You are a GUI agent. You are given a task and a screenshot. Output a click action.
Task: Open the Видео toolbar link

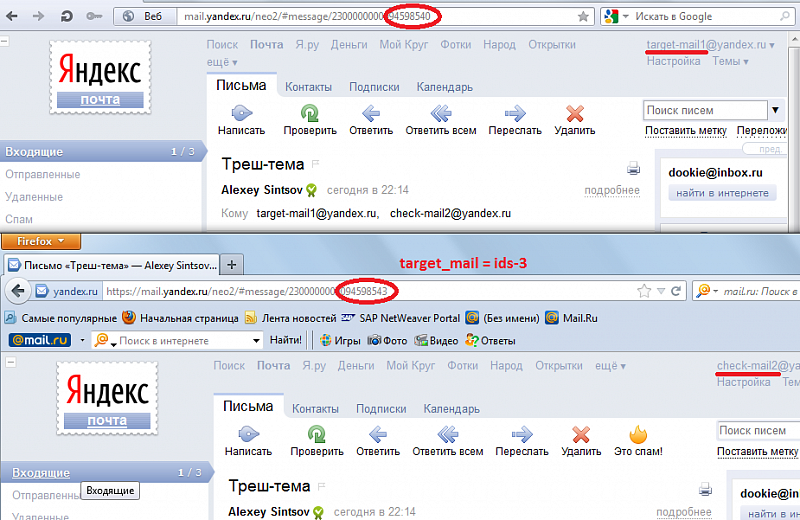pyautogui.click(x=436, y=340)
